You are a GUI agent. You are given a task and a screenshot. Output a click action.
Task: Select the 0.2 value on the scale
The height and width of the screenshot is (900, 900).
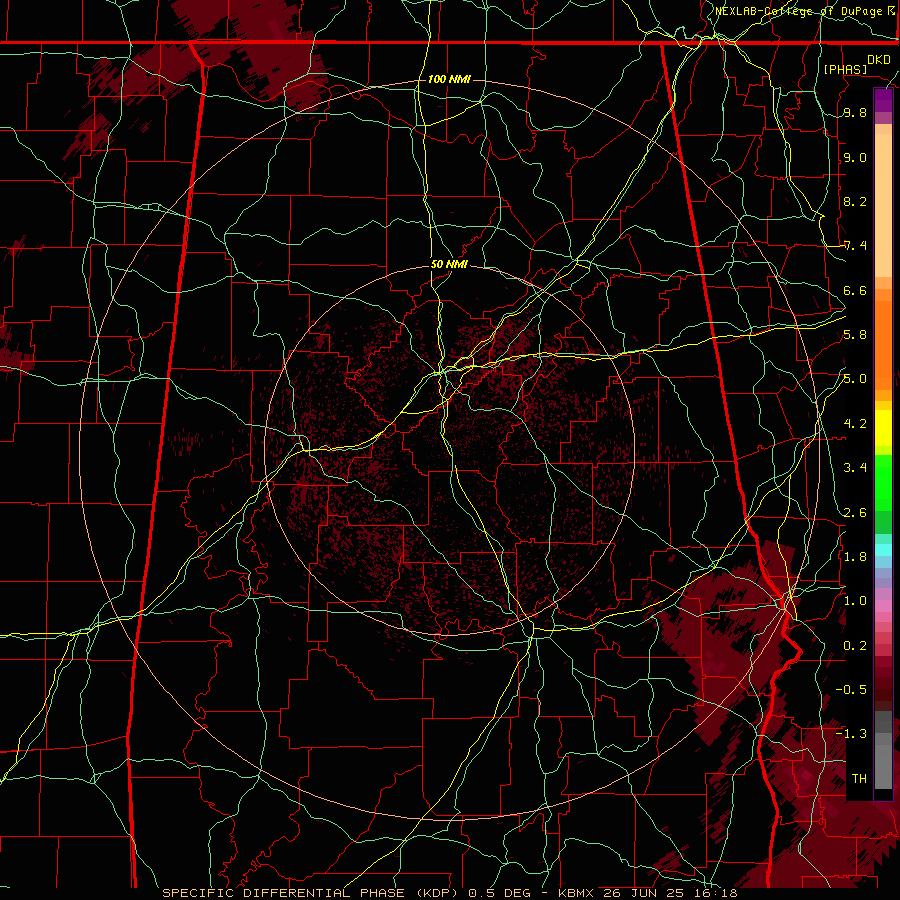[x=855, y=645]
